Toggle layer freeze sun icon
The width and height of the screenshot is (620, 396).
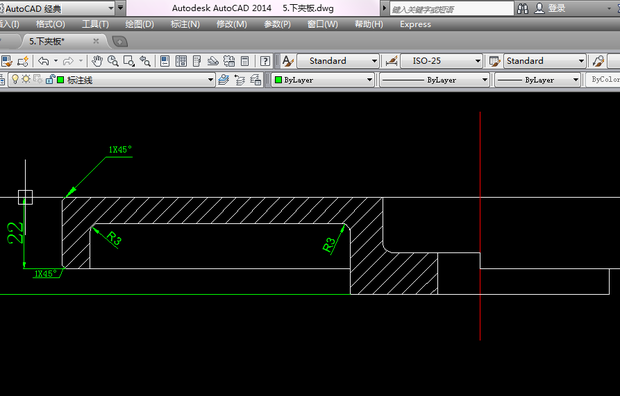[26, 80]
